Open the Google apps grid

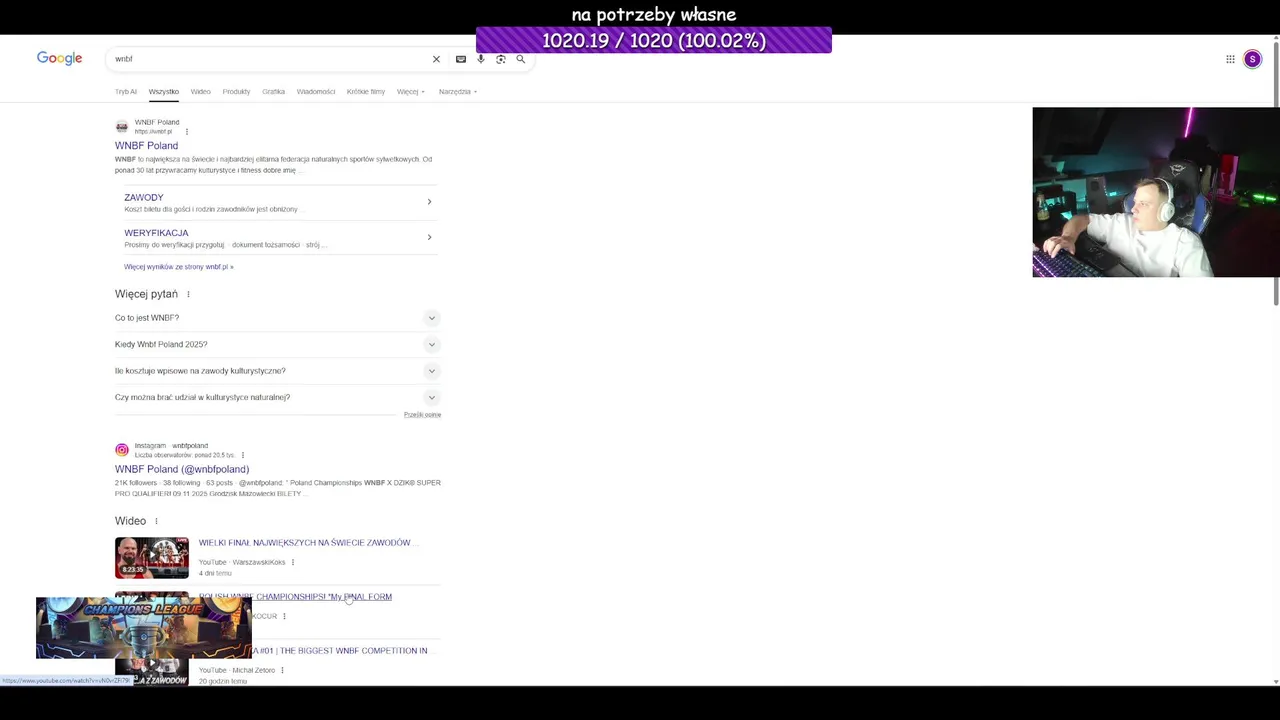[x=1230, y=59]
